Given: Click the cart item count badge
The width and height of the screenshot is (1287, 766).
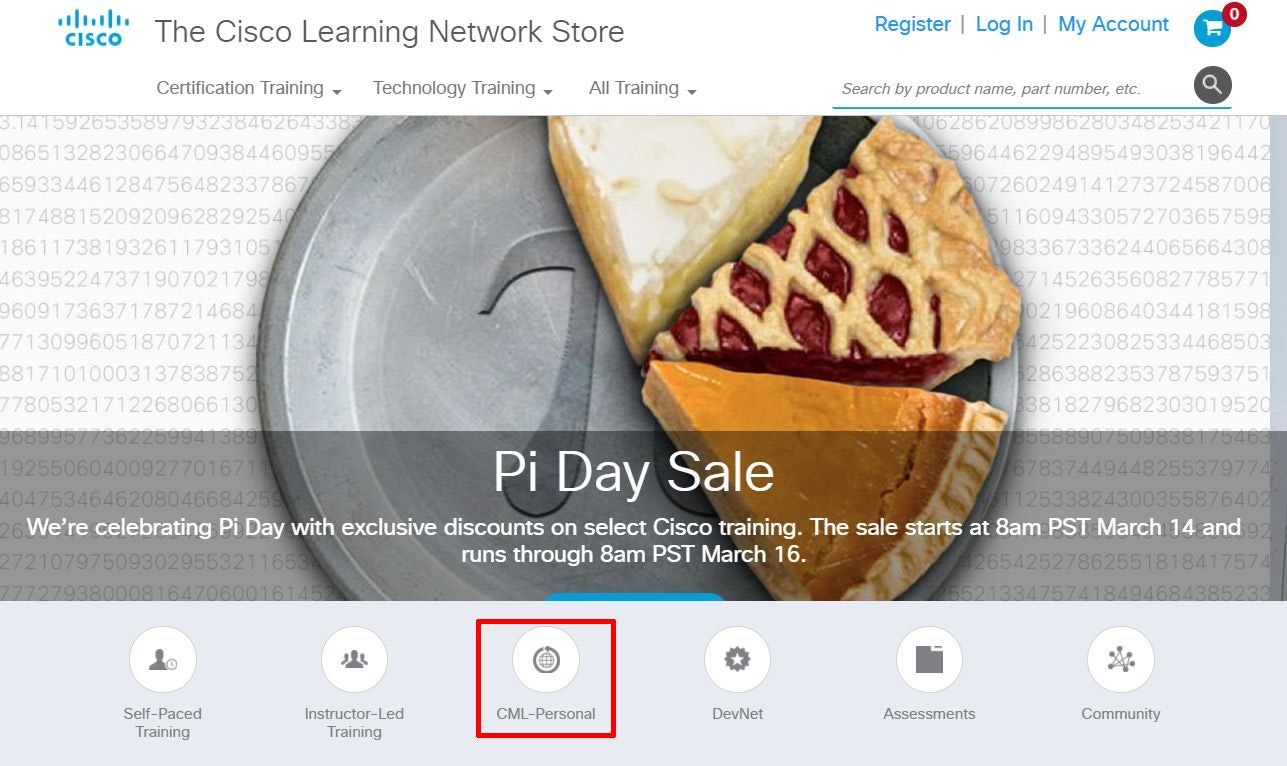Looking at the screenshot, I should (1234, 14).
